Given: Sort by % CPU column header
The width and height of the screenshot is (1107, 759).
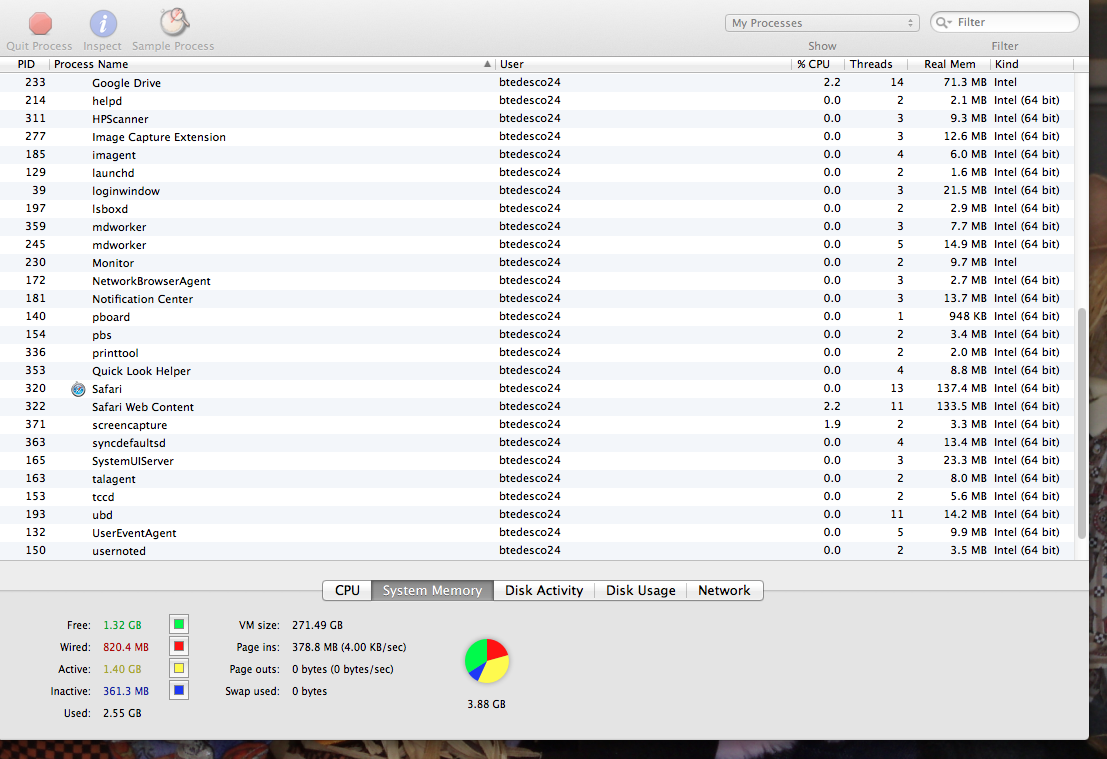Looking at the screenshot, I should coord(818,64).
